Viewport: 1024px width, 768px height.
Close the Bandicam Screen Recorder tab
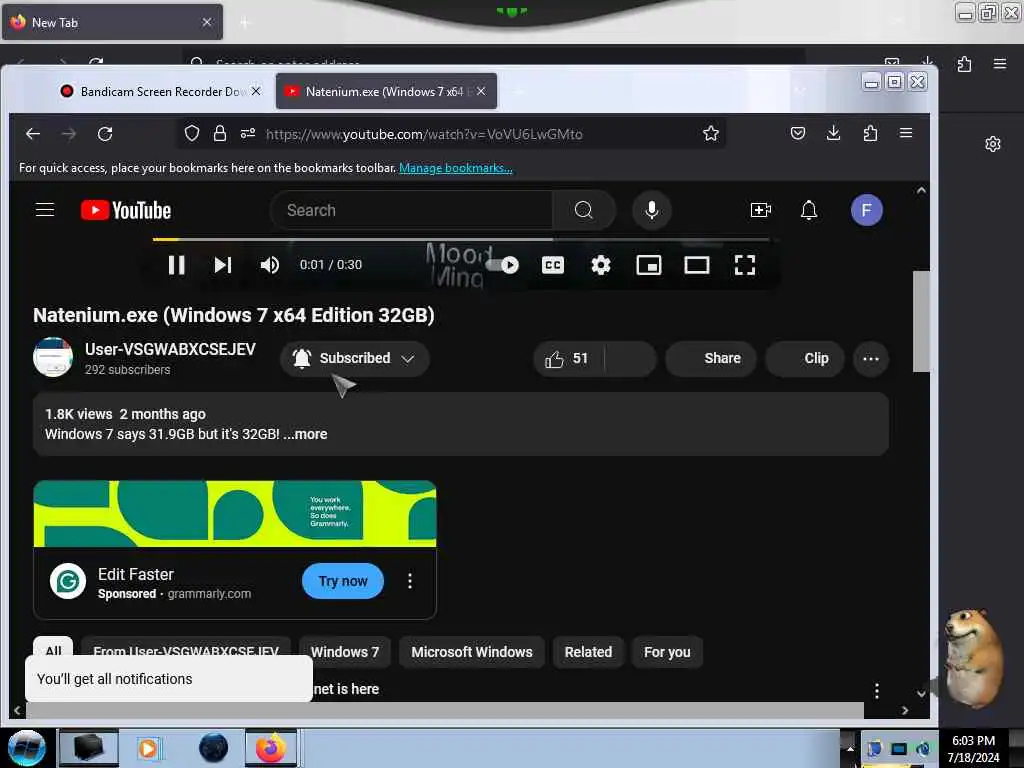[x=256, y=91]
